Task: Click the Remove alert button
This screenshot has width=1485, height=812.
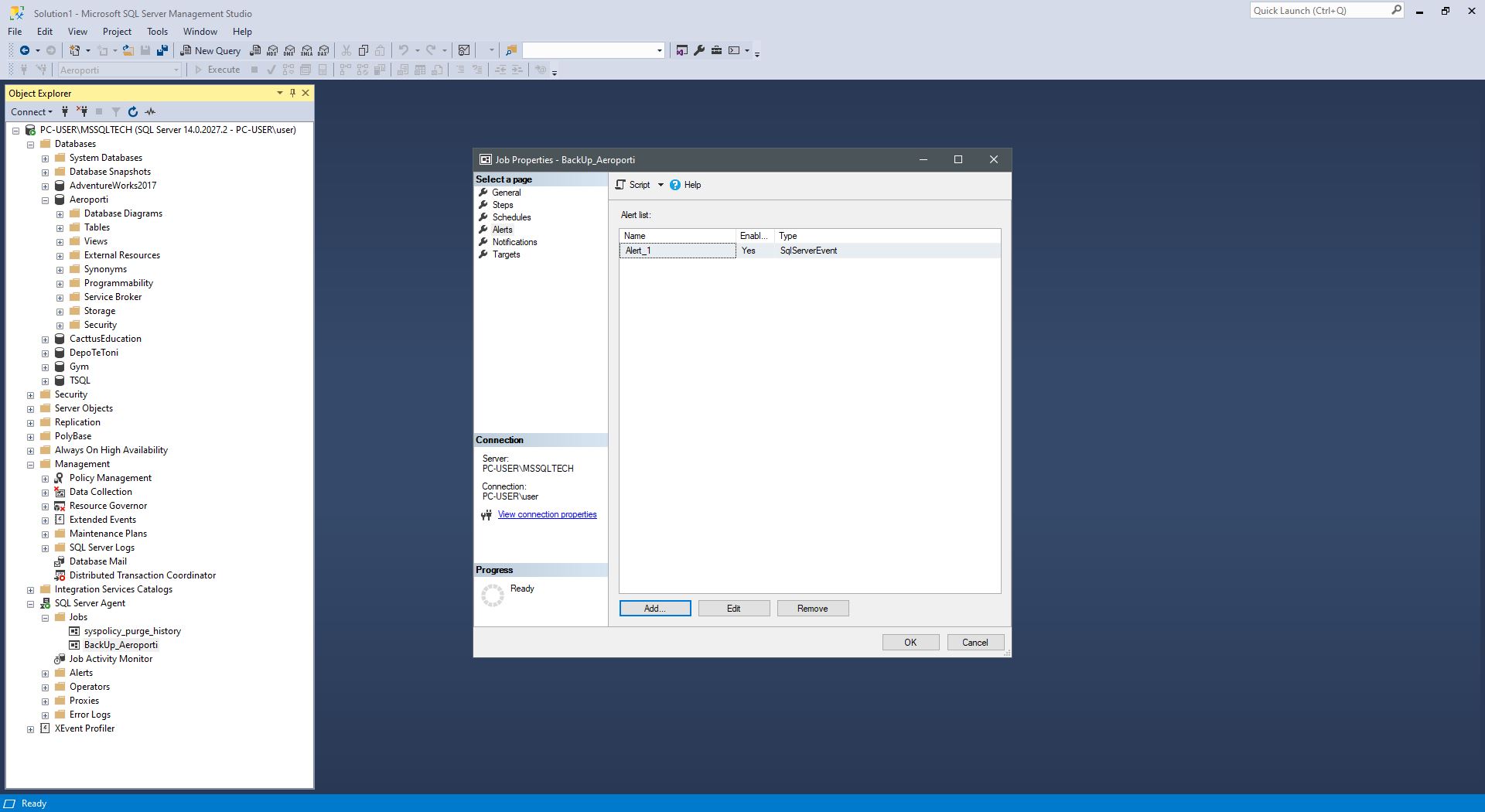Action: 813,609
